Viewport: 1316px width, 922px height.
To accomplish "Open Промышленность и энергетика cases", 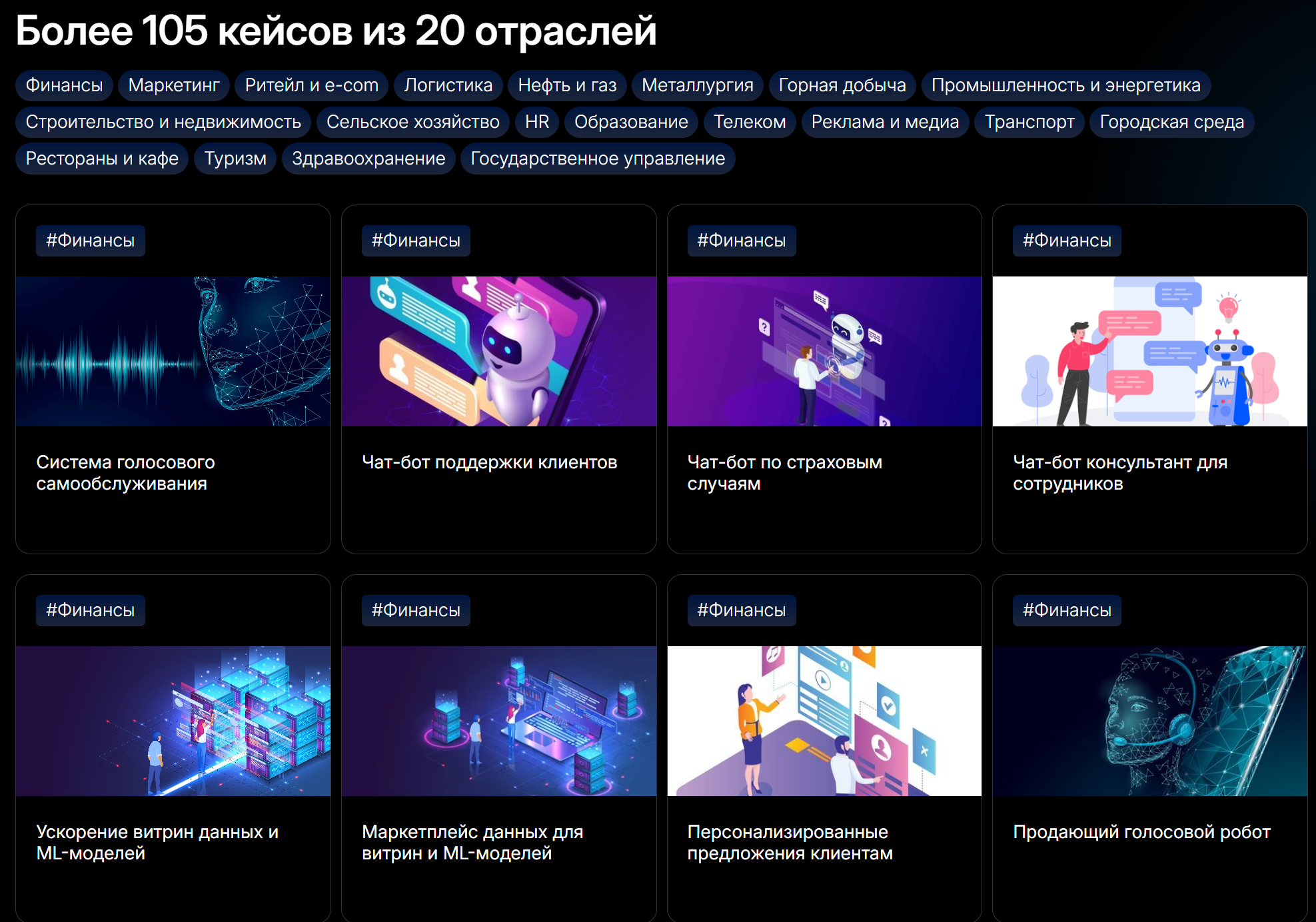I will pos(1066,85).
